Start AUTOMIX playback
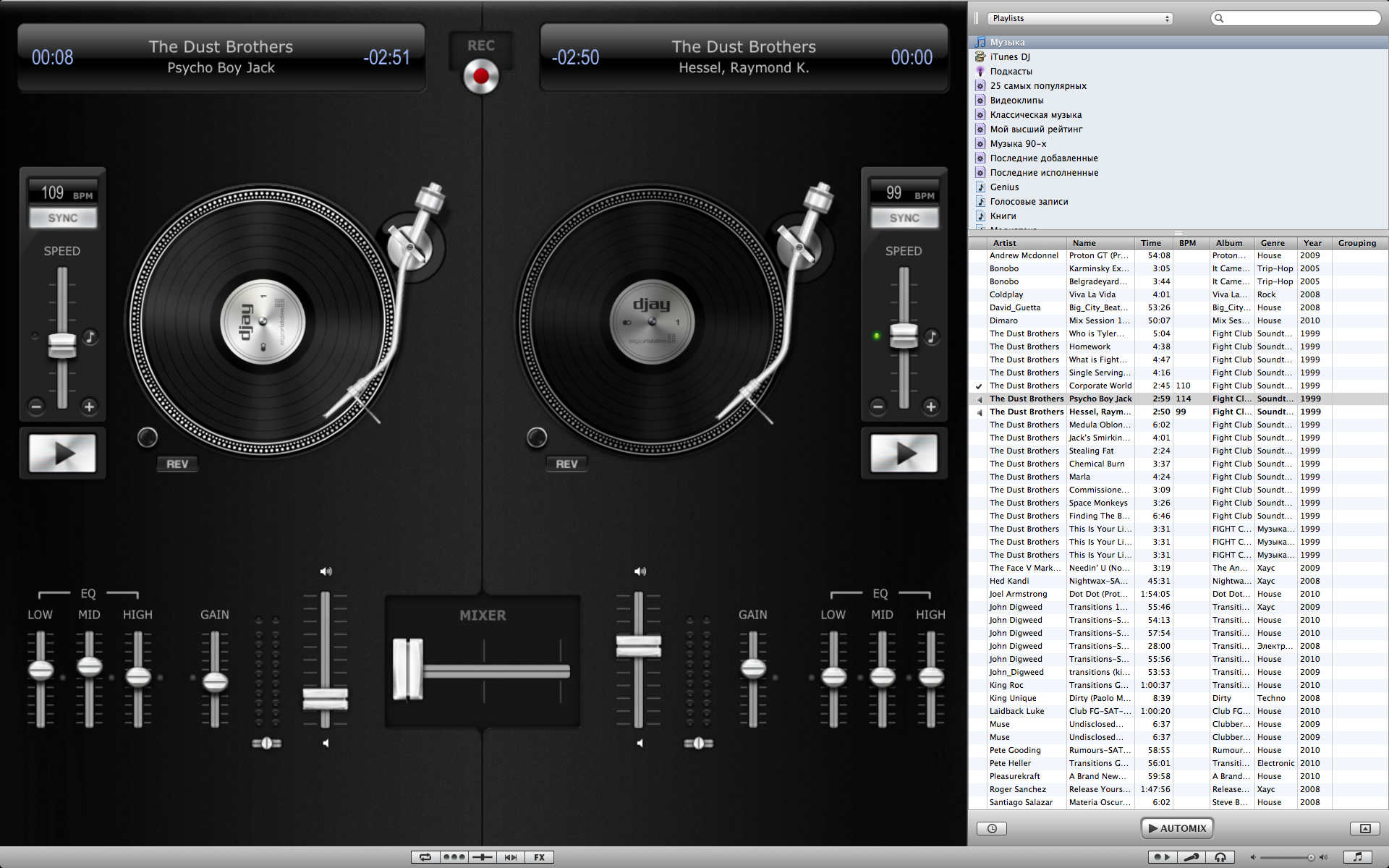The image size is (1389, 868). tap(1177, 828)
